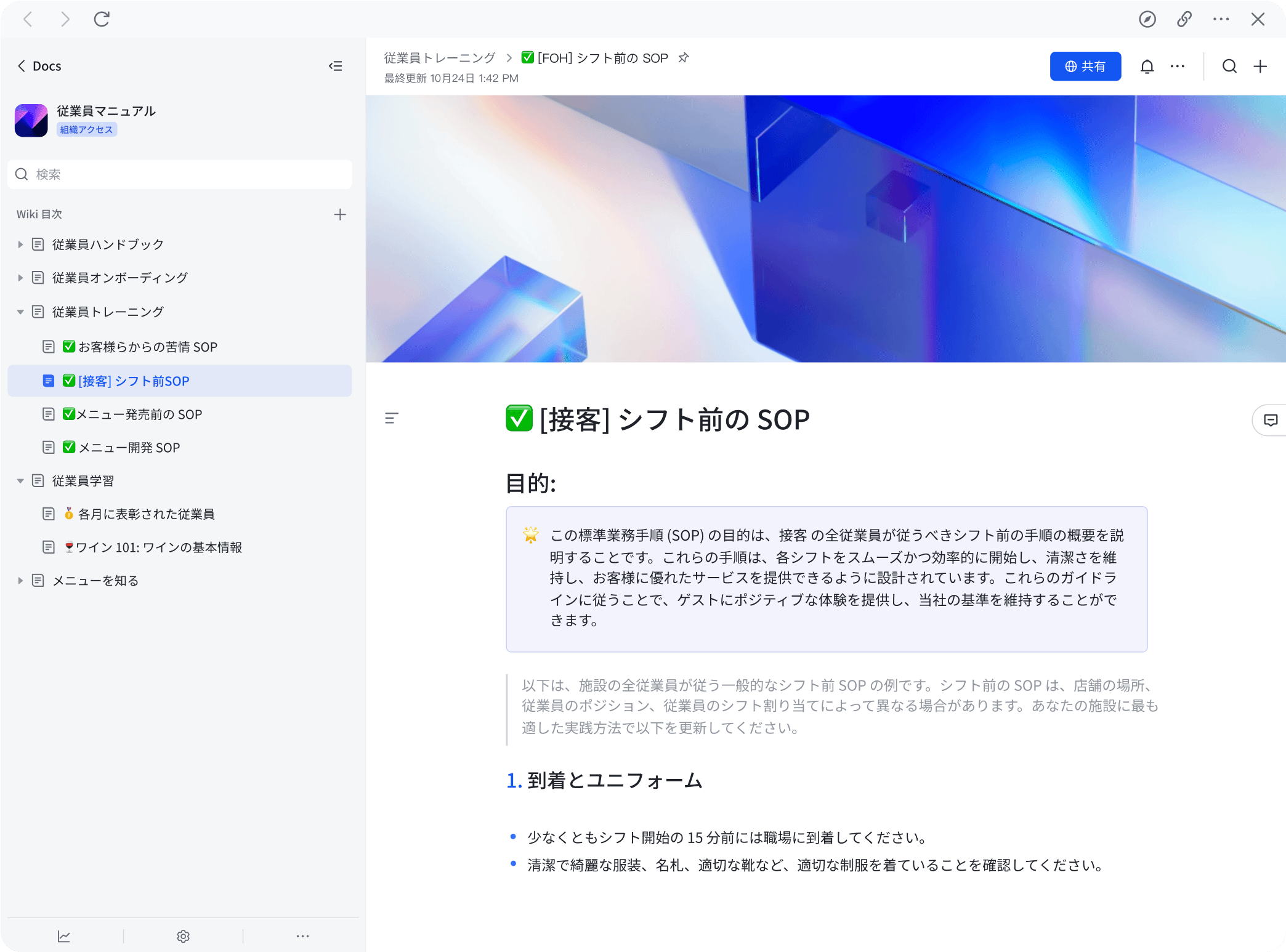1286x952 pixels.
Task: Click the 組織アクセス access badge
Action: coord(86,129)
